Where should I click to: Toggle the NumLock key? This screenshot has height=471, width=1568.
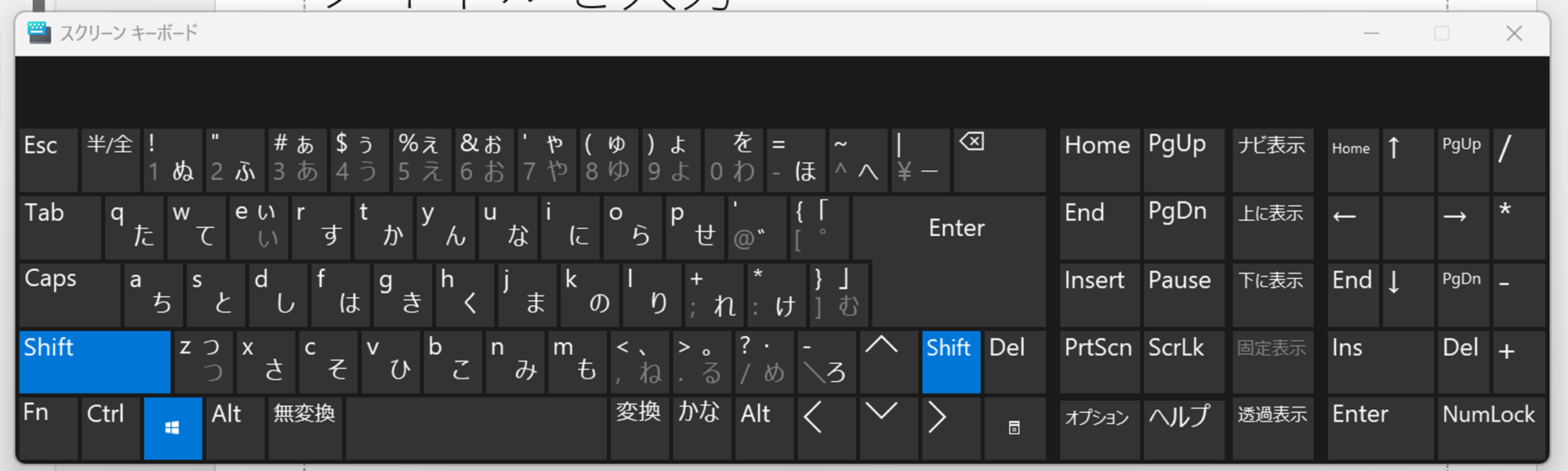coord(1490,428)
